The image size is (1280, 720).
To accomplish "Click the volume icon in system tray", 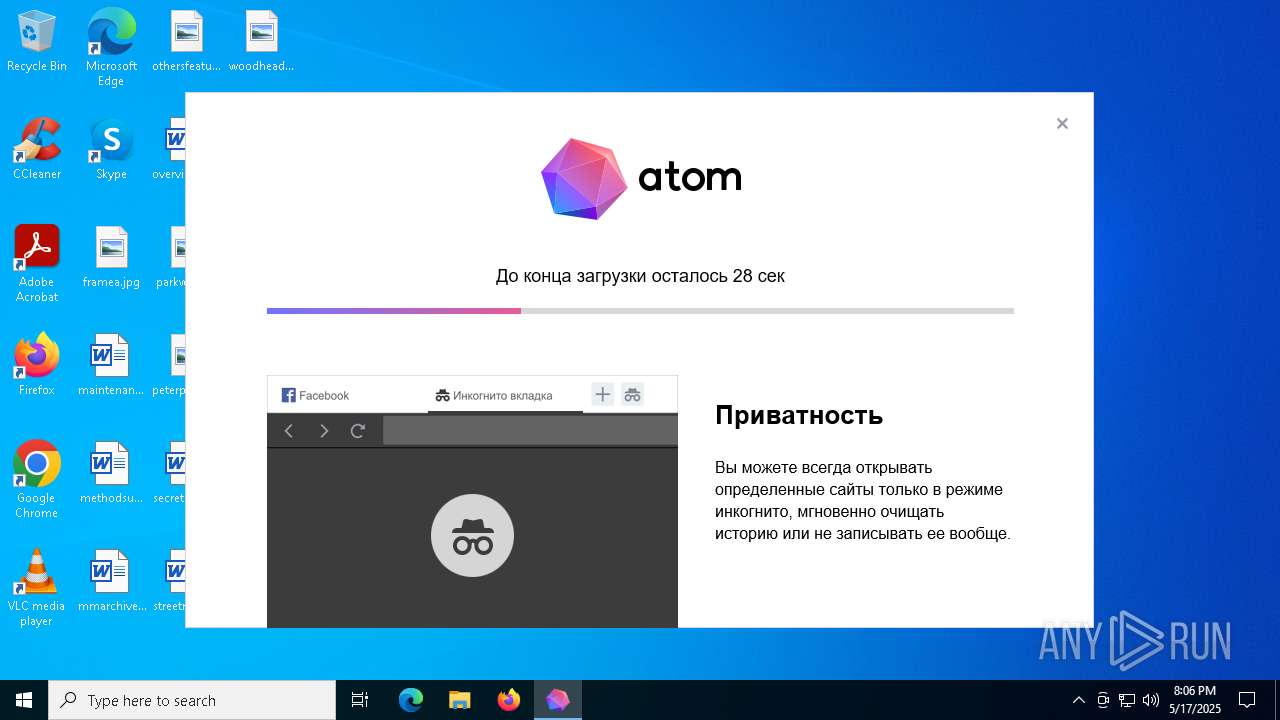I will [1151, 700].
